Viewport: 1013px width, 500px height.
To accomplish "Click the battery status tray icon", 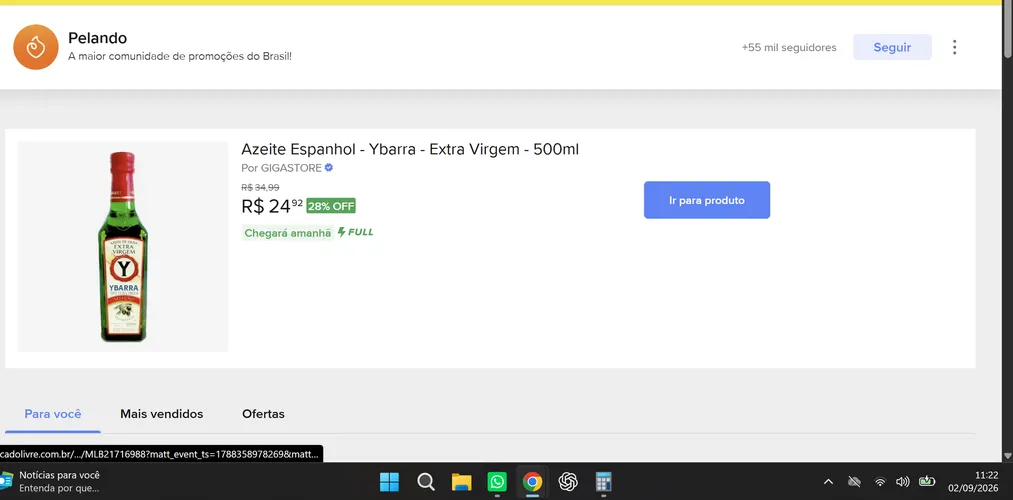I will [927, 481].
